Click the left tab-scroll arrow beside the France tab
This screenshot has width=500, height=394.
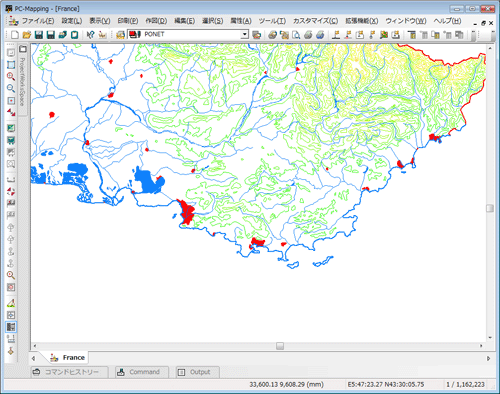click(33, 359)
